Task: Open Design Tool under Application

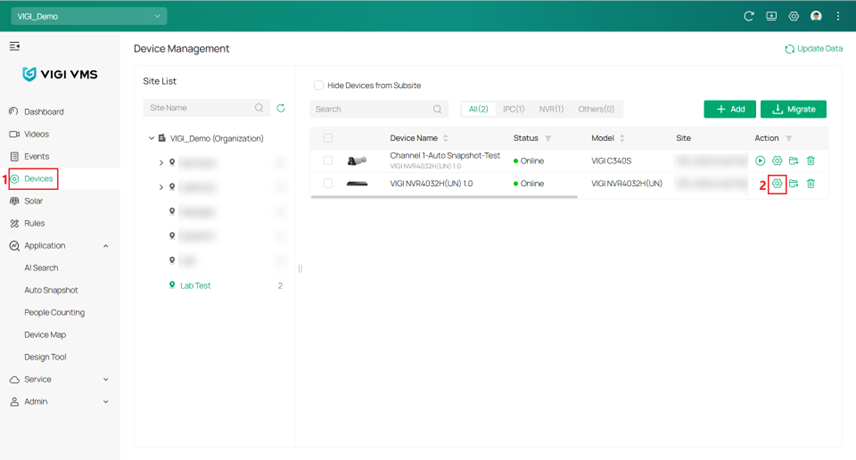Action: (x=45, y=357)
